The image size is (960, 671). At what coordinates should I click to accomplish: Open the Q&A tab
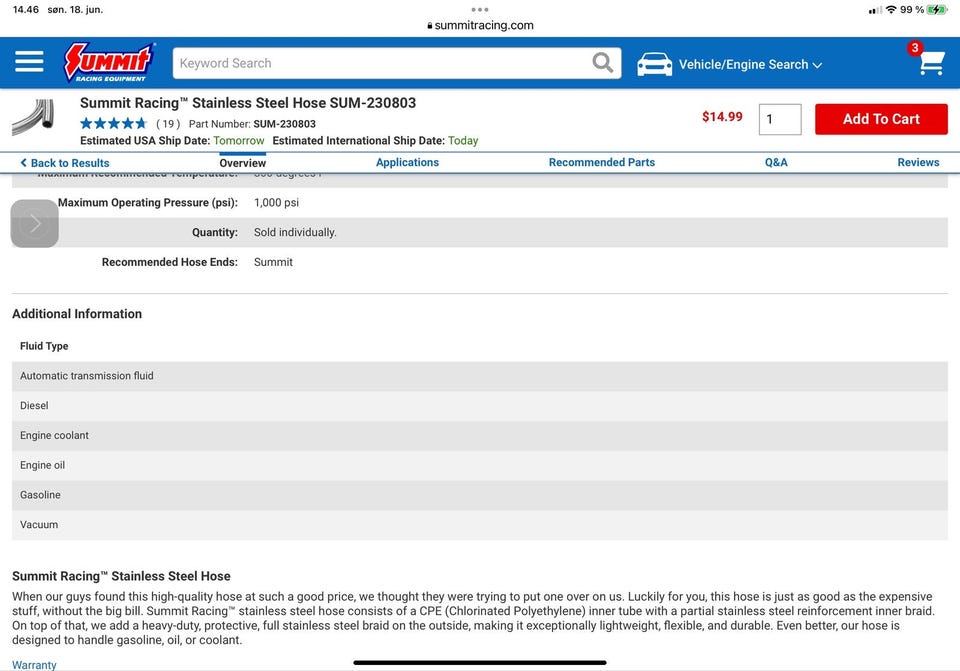tap(776, 162)
